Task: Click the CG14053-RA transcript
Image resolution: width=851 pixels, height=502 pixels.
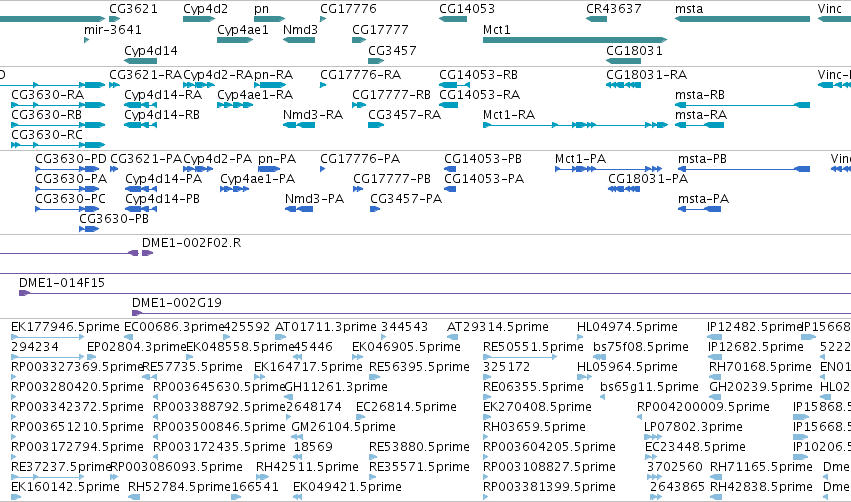Action: pyautogui.click(x=448, y=105)
